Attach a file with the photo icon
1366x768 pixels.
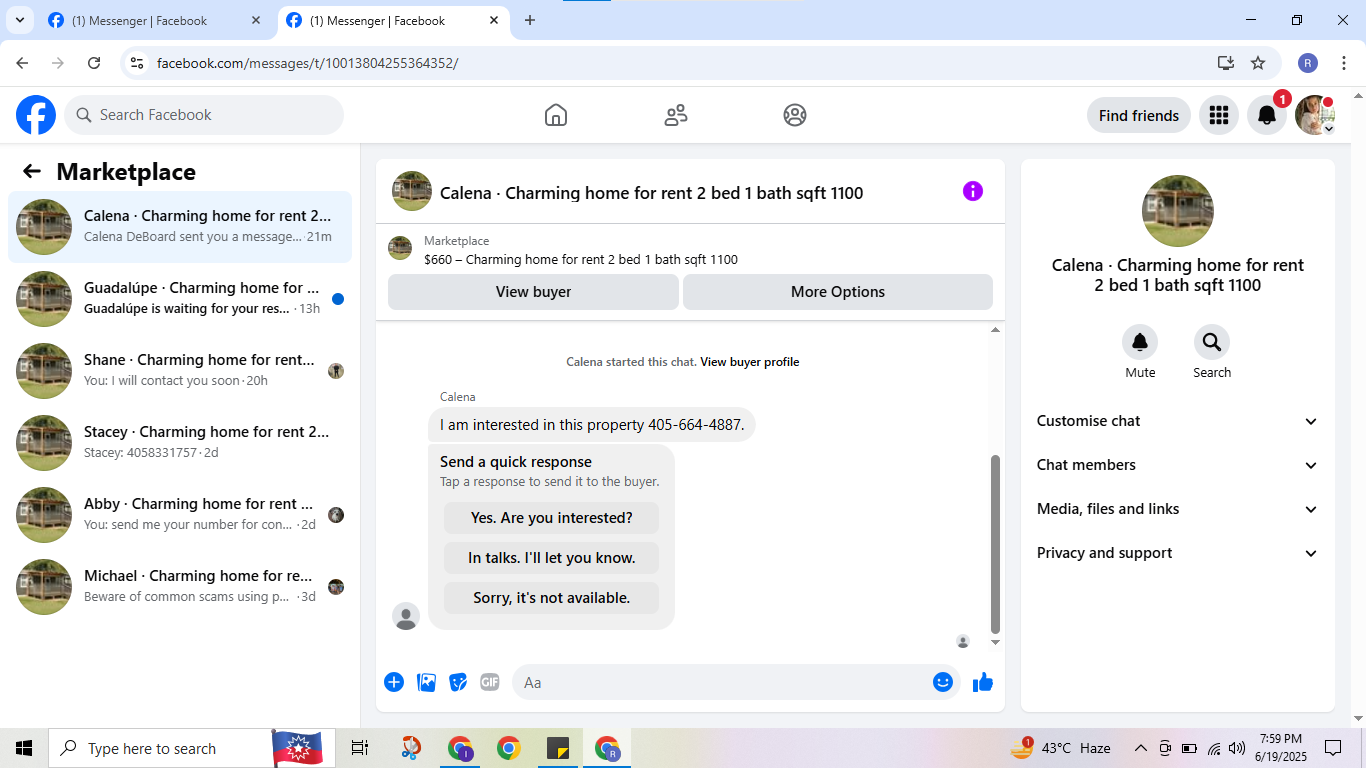pos(426,682)
